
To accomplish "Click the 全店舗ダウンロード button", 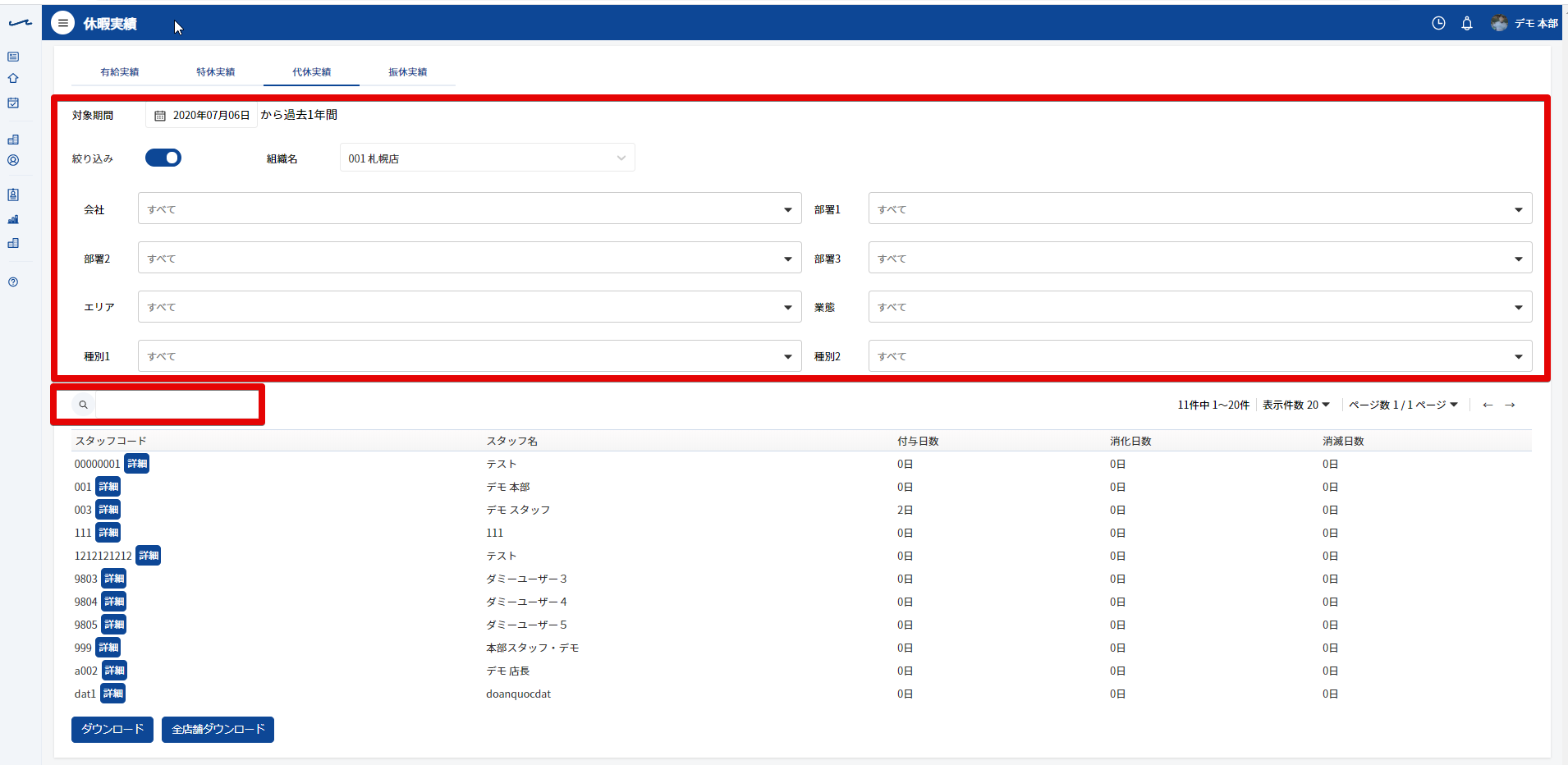I will [x=218, y=729].
